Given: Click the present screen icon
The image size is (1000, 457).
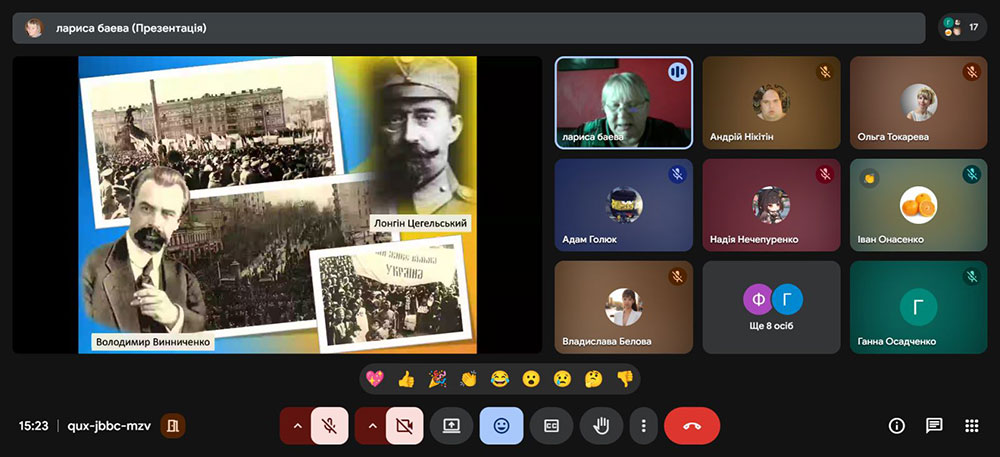Looking at the screenshot, I should pyautogui.click(x=451, y=425).
